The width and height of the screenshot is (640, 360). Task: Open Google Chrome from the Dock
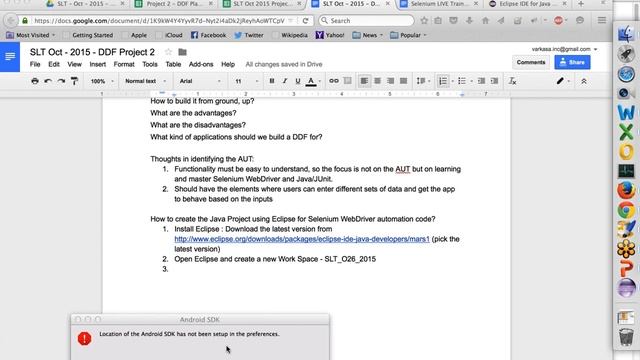coord(626,210)
